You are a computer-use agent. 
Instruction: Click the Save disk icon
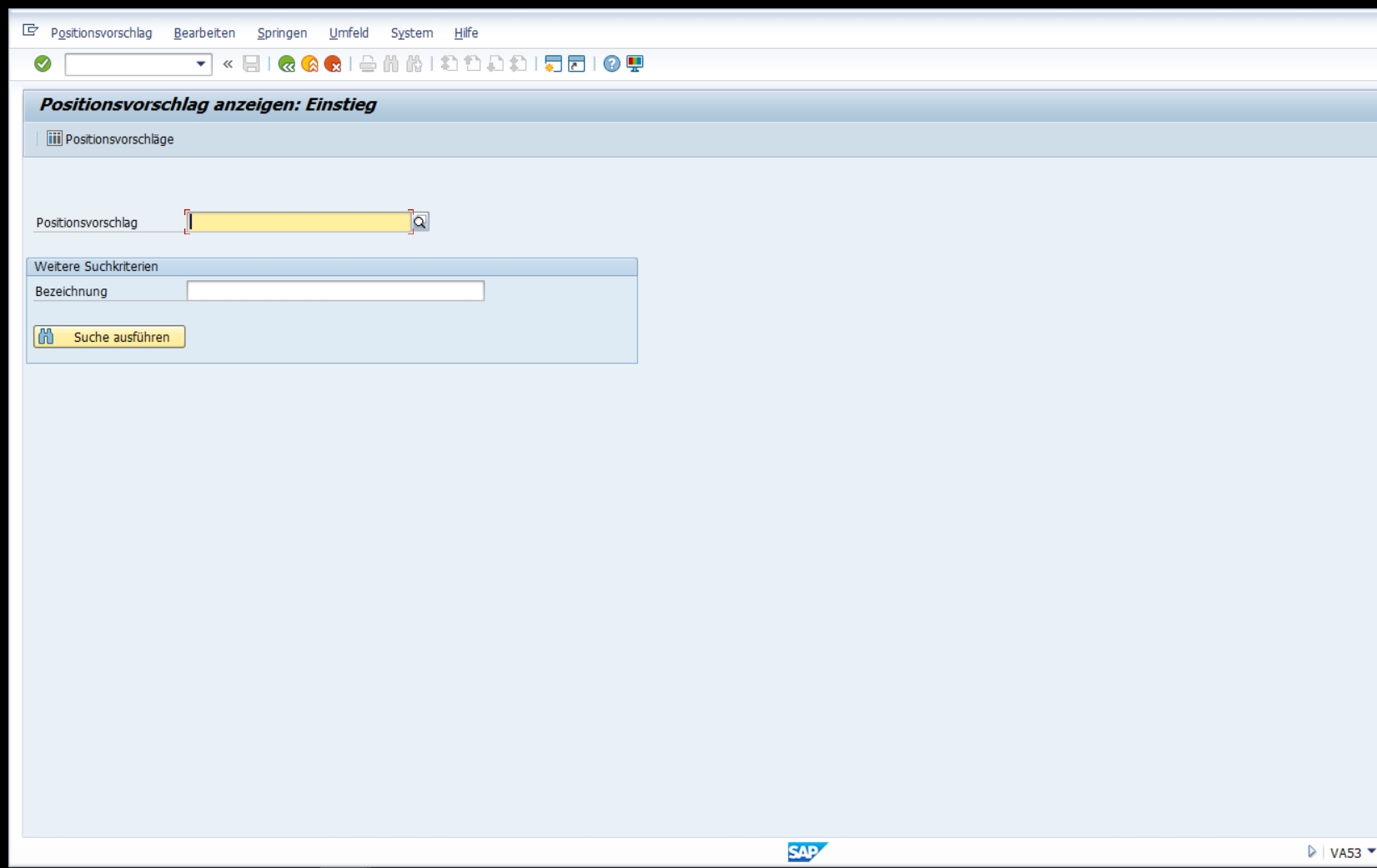pos(251,63)
